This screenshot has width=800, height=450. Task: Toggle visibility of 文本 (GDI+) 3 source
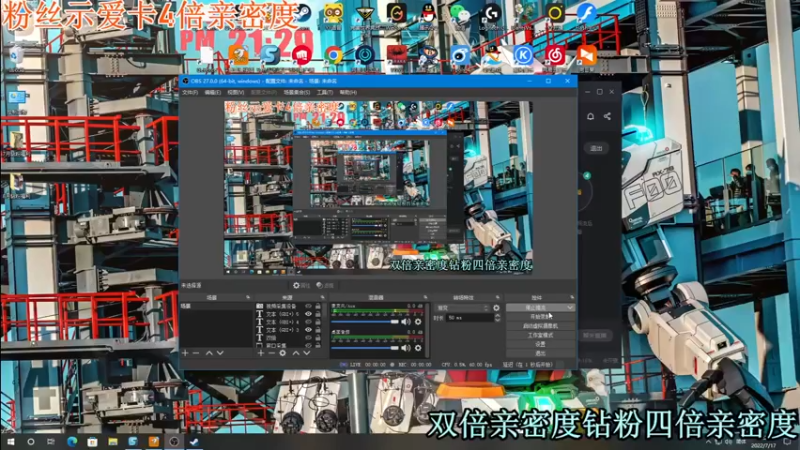pyautogui.click(x=308, y=330)
